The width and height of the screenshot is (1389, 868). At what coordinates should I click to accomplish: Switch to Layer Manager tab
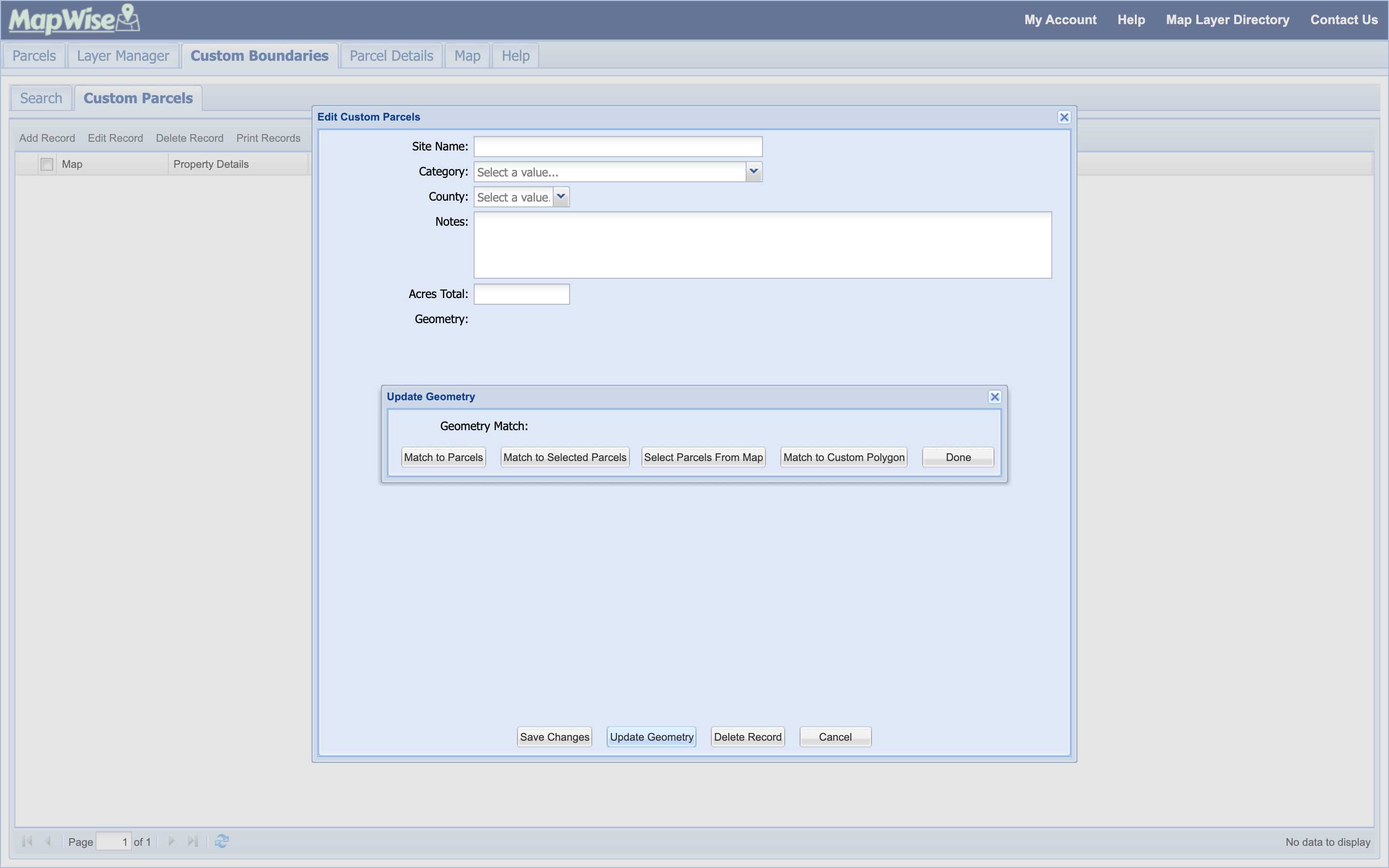(x=123, y=55)
